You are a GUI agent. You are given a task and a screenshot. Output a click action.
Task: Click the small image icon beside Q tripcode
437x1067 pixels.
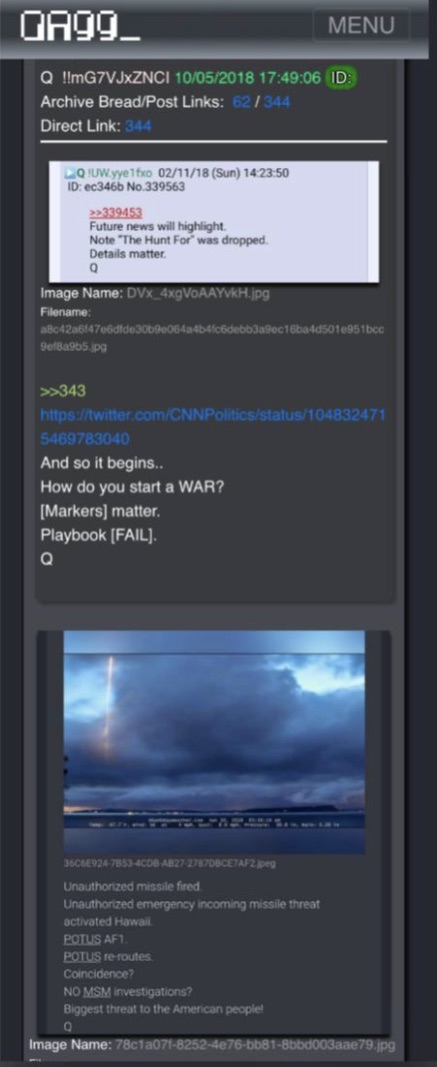(x=70, y=173)
